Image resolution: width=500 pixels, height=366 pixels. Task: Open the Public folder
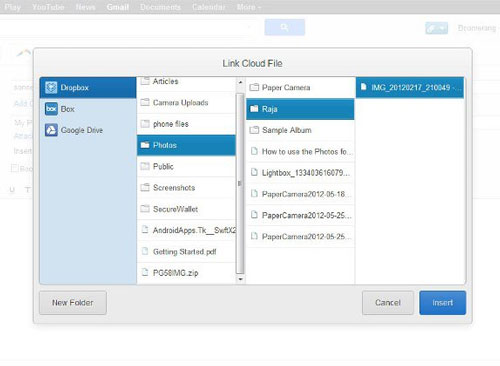(x=186, y=166)
